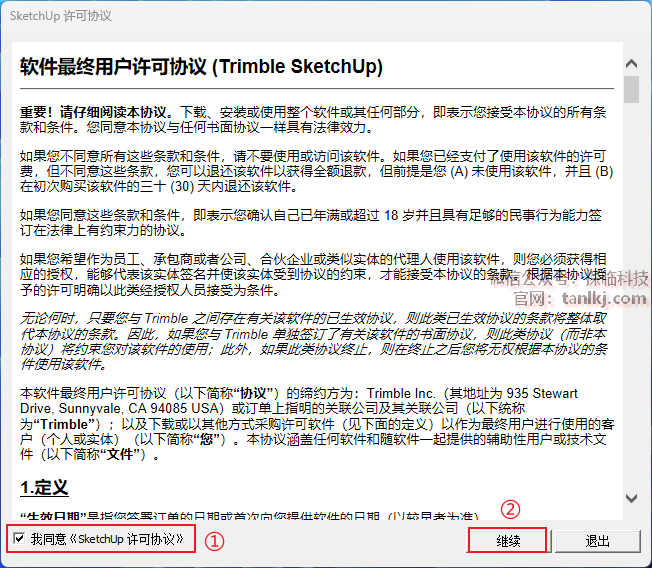Click the 继续 (Continue) button

coord(508,541)
